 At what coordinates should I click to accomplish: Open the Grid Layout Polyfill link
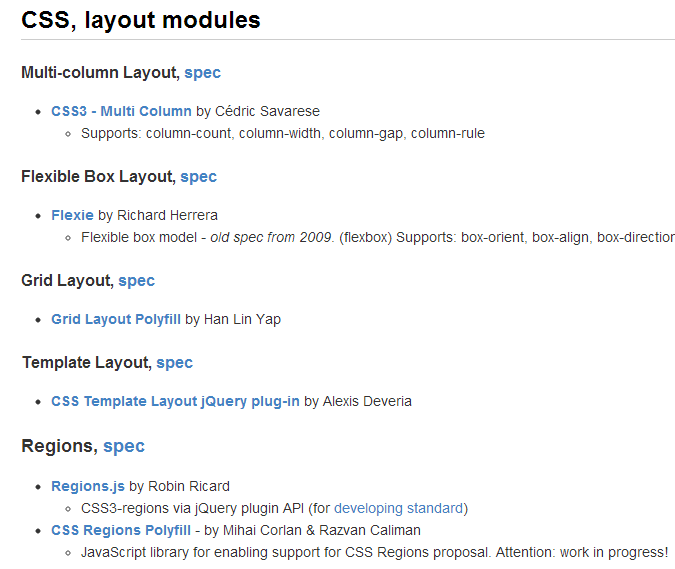pyautogui.click(x=116, y=319)
